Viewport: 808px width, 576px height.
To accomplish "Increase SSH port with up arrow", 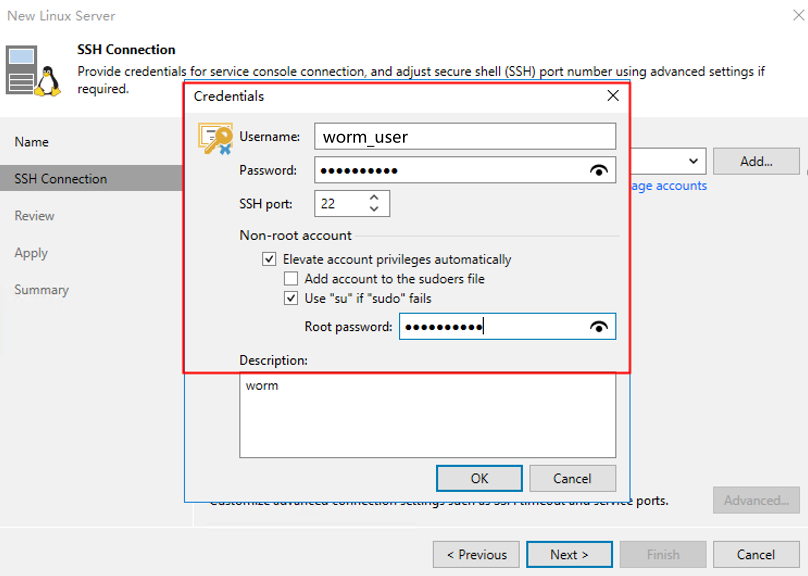I will (x=374, y=198).
